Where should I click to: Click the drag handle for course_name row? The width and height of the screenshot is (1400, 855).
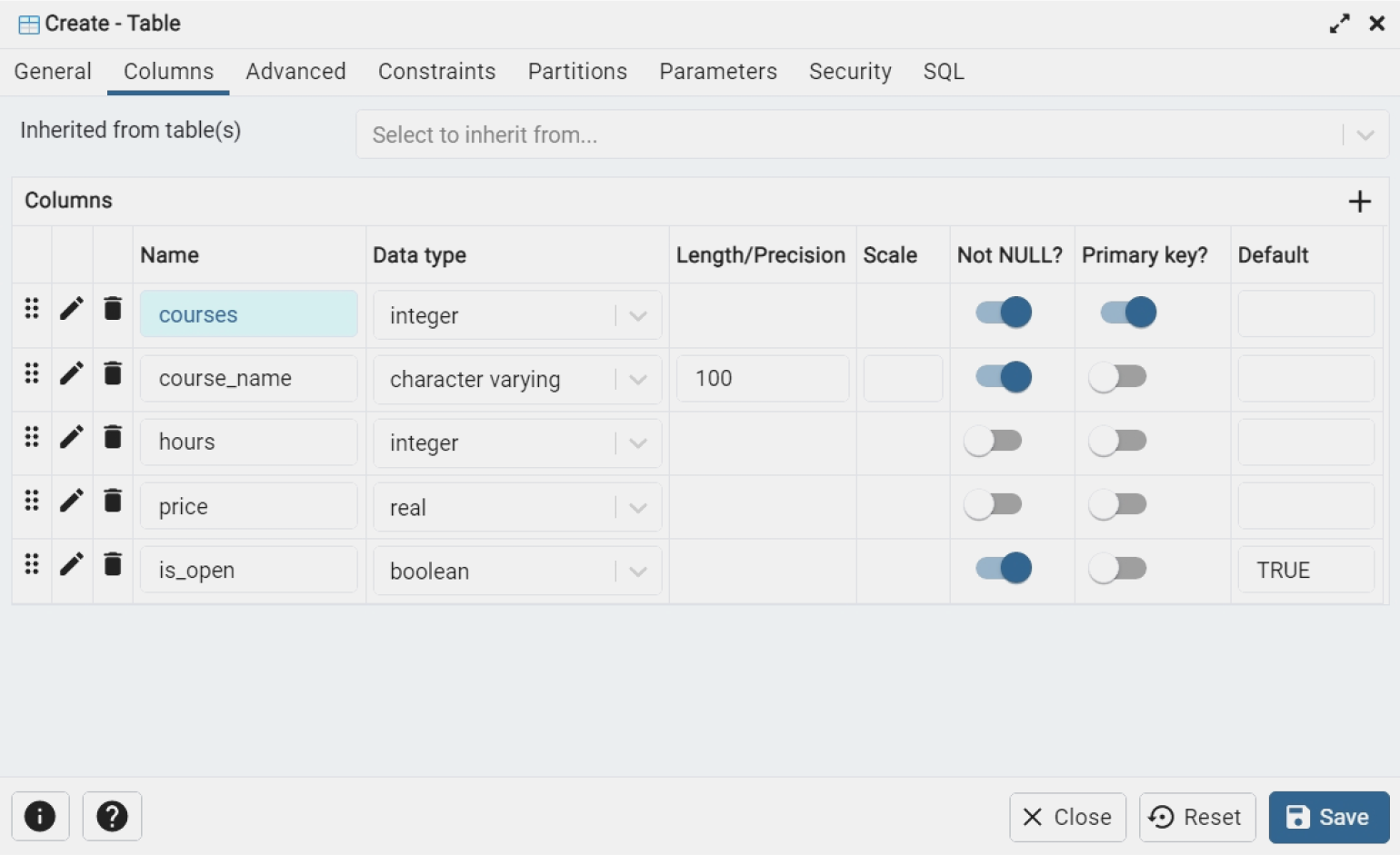pyautogui.click(x=32, y=373)
